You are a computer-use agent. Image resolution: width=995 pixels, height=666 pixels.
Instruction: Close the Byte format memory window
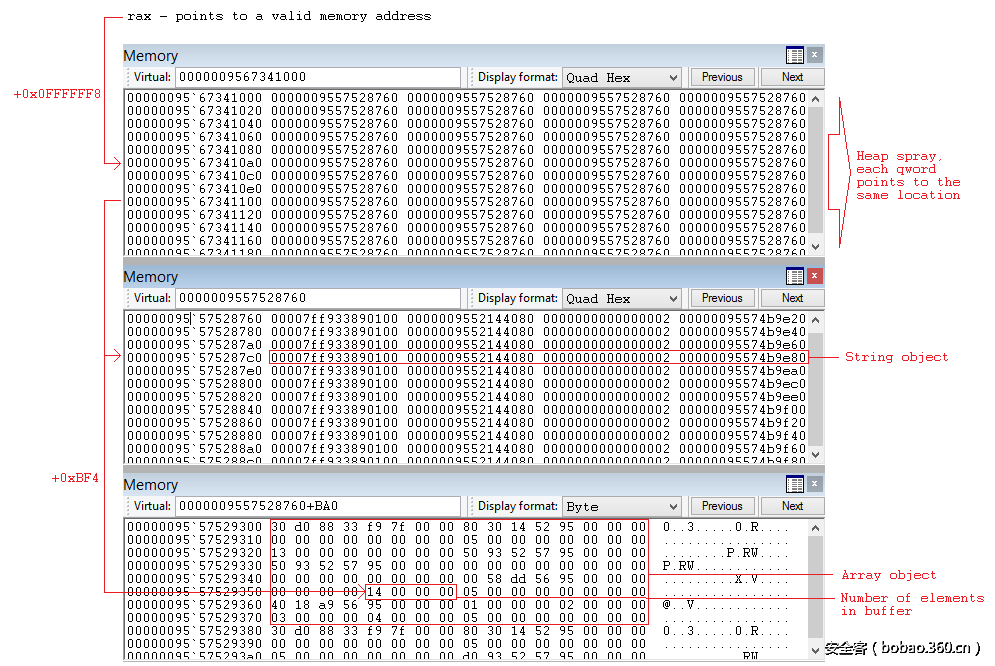(815, 484)
